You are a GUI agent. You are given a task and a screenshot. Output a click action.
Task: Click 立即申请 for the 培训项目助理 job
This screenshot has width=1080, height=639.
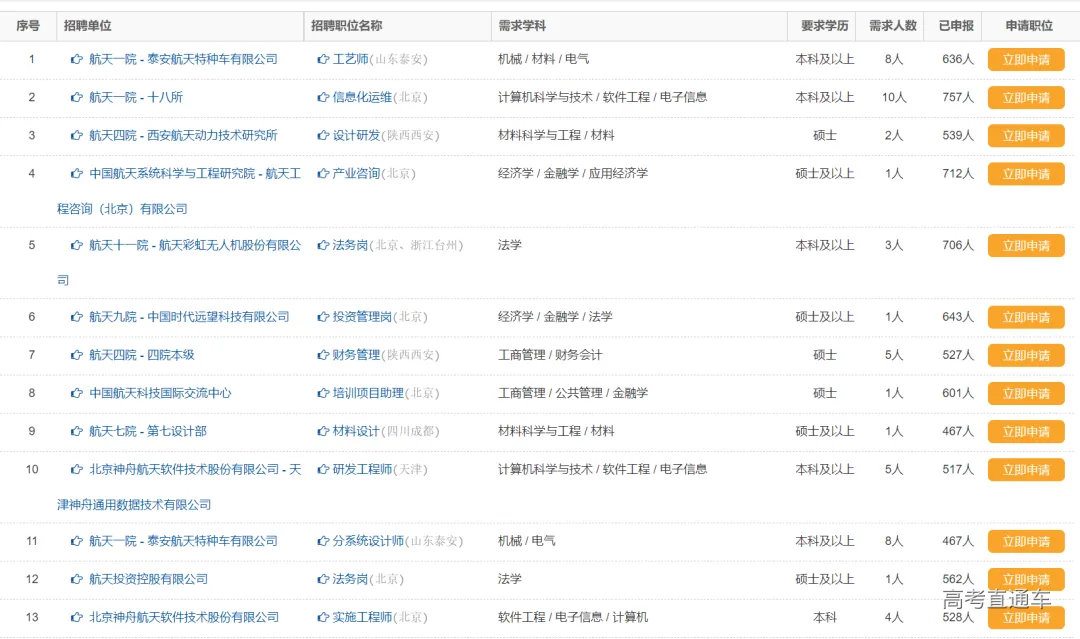pyautogui.click(x=1025, y=393)
